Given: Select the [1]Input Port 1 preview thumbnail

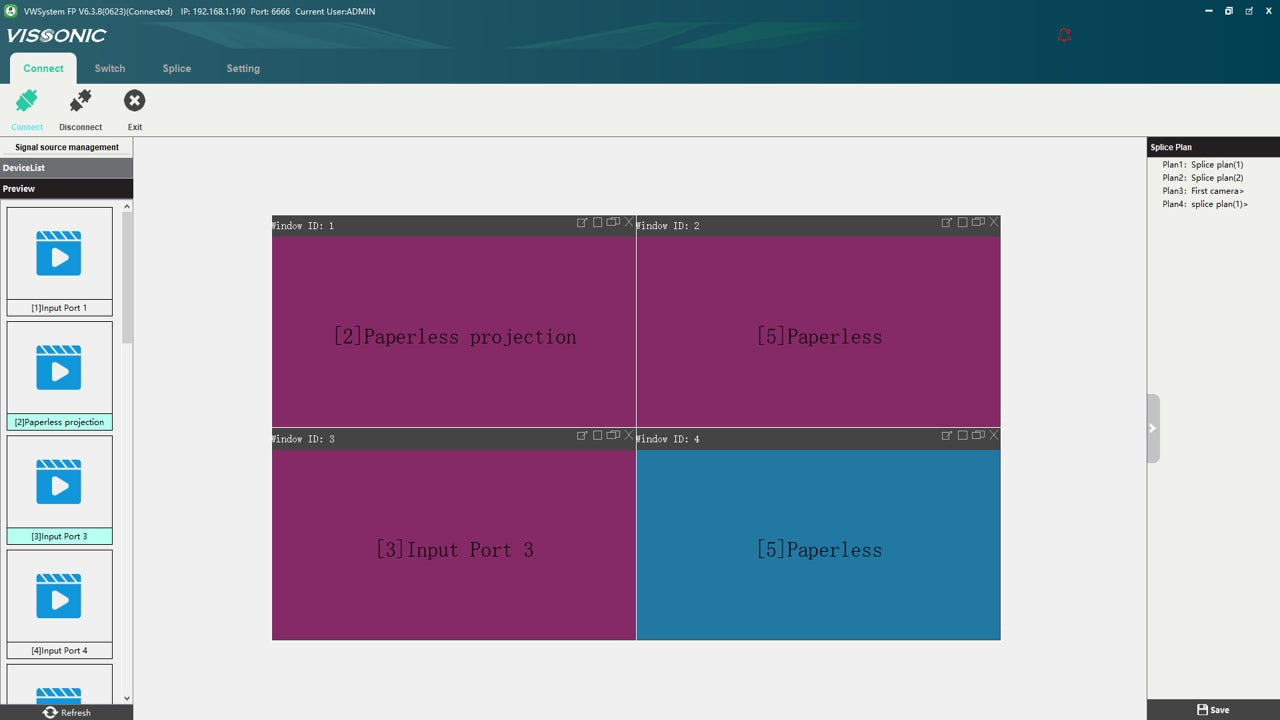Looking at the screenshot, I should (60, 261).
